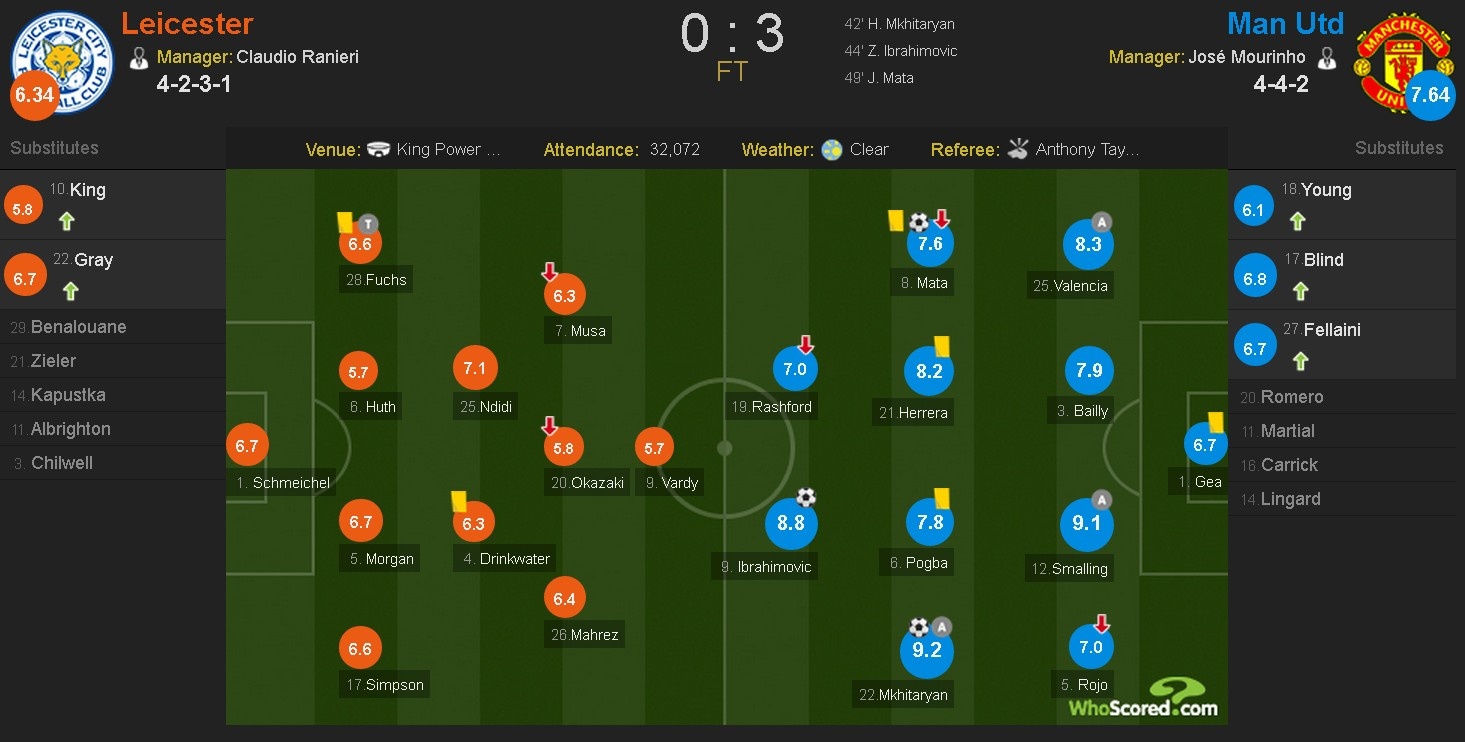1465x742 pixels.
Task: Click Leicester's 6.34 team rating badge
Action: point(34,96)
